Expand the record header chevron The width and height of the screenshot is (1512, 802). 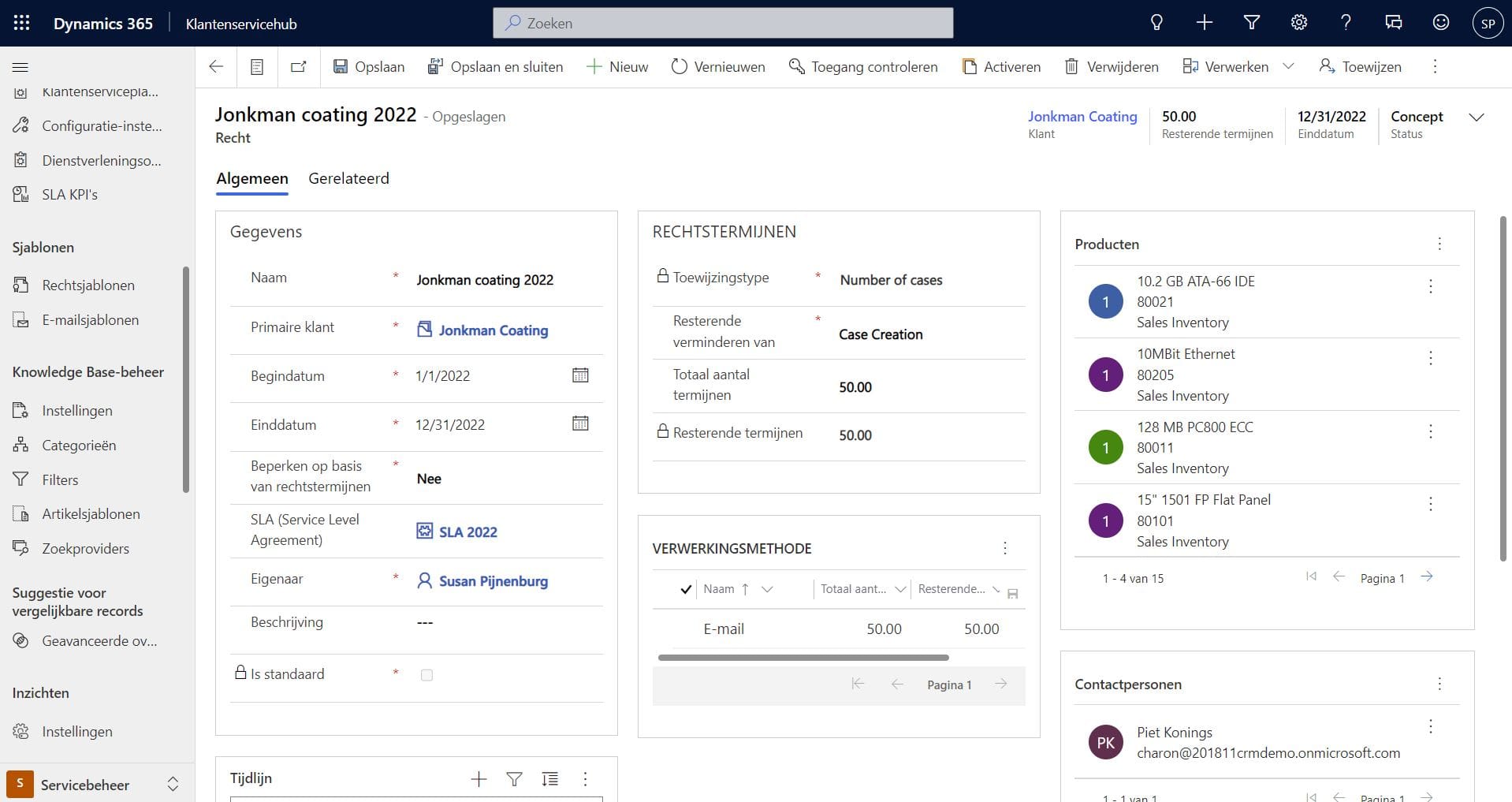(1476, 118)
